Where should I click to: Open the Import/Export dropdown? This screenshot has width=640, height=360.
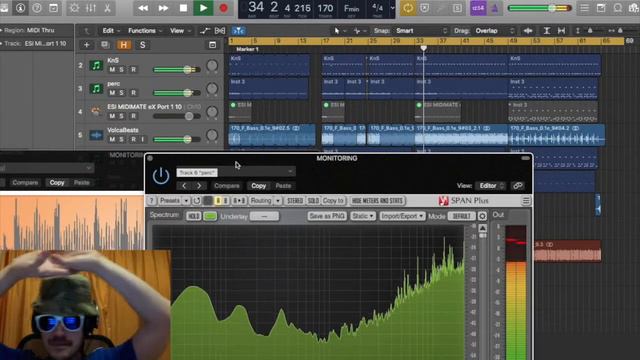click(402, 216)
